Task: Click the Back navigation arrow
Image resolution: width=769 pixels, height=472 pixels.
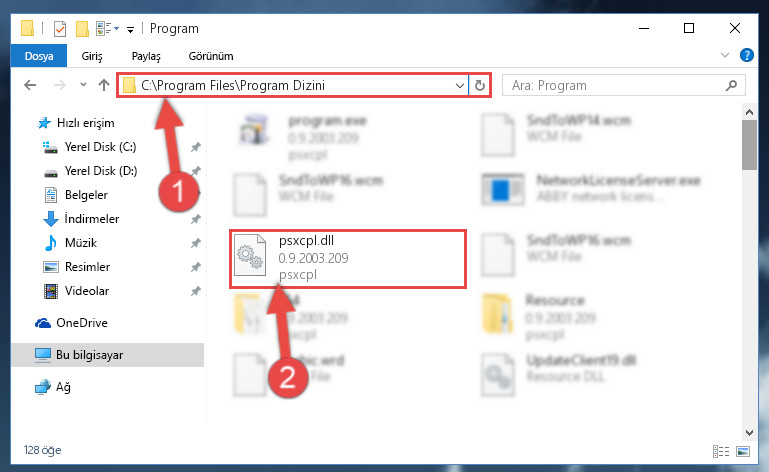Action: (x=30, y=85)
